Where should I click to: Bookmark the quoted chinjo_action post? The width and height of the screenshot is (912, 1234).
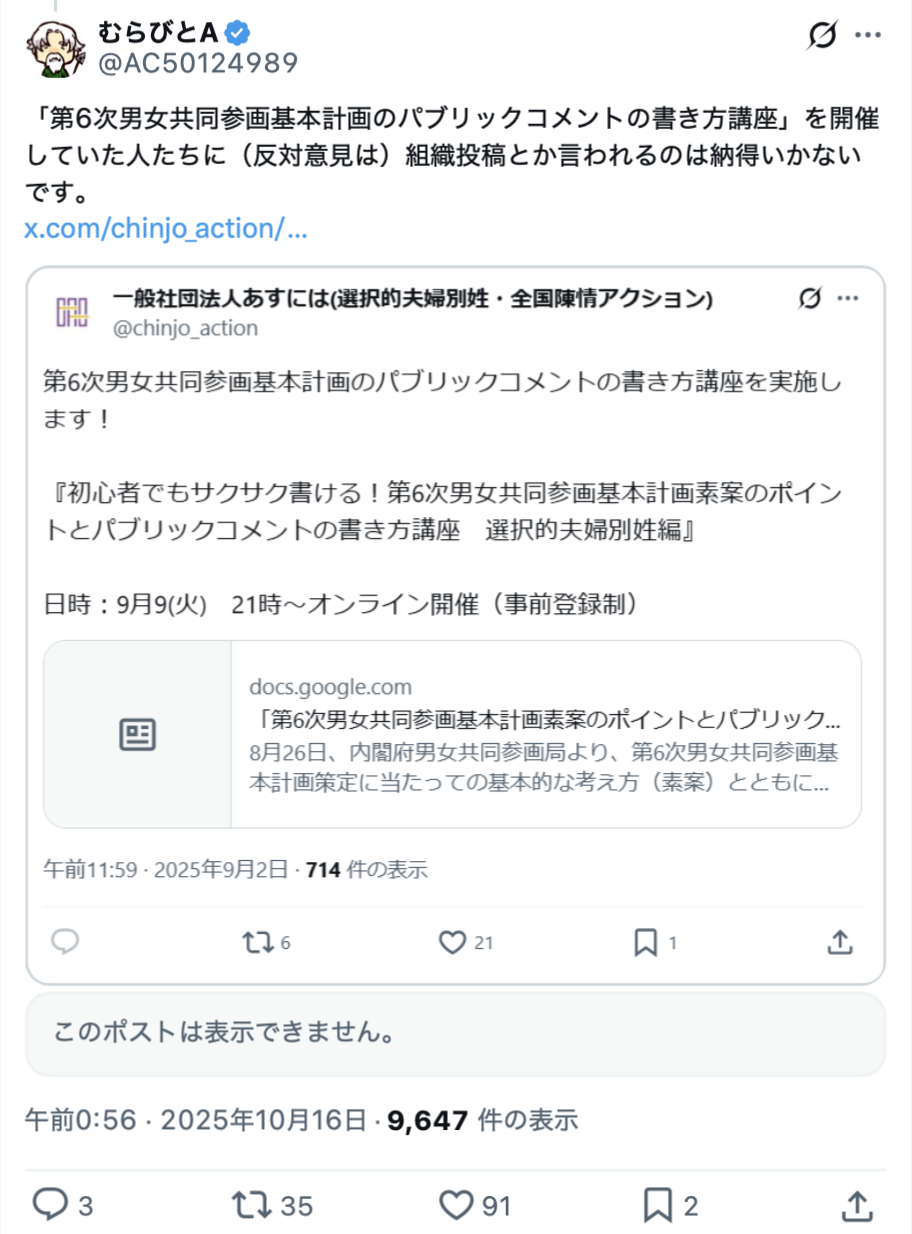(646, 941)
